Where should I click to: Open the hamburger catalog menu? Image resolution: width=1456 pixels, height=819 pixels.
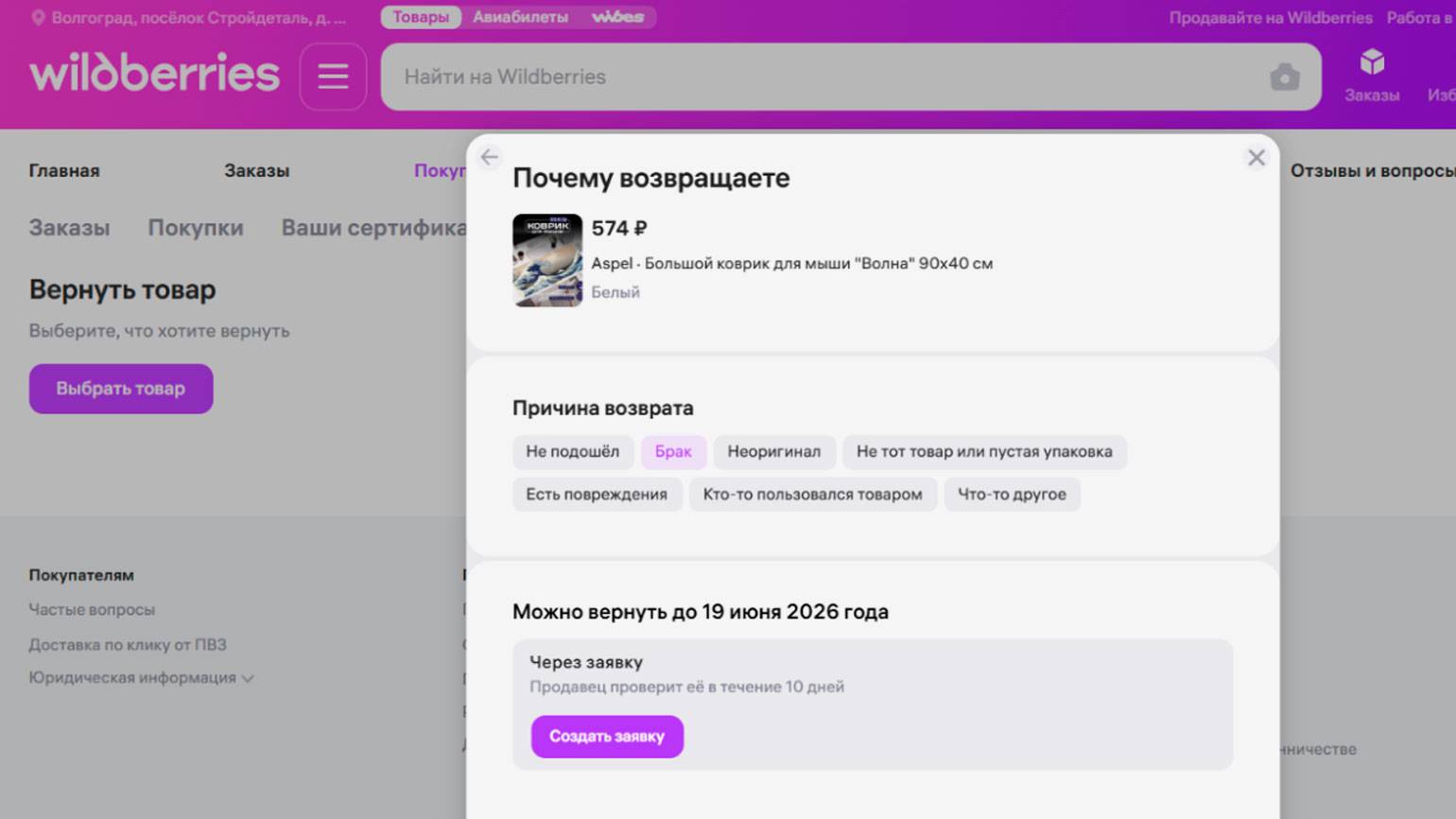(333, 77)
